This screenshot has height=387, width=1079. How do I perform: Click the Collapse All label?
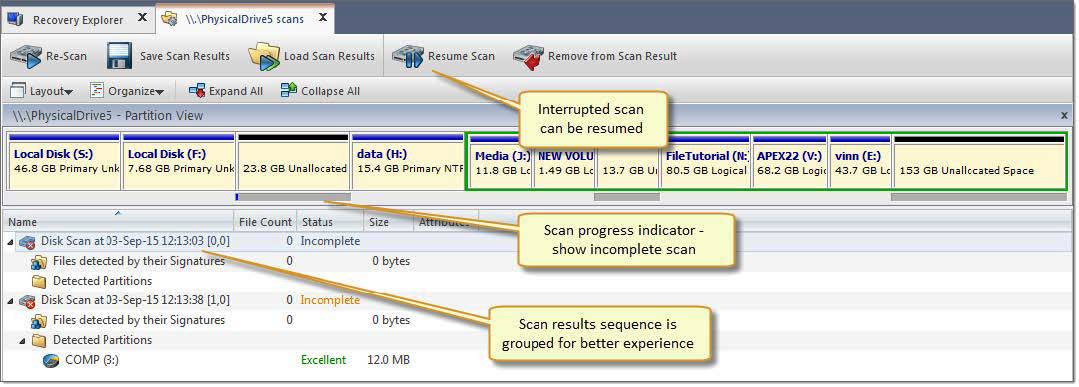click(x=330, y=91)
